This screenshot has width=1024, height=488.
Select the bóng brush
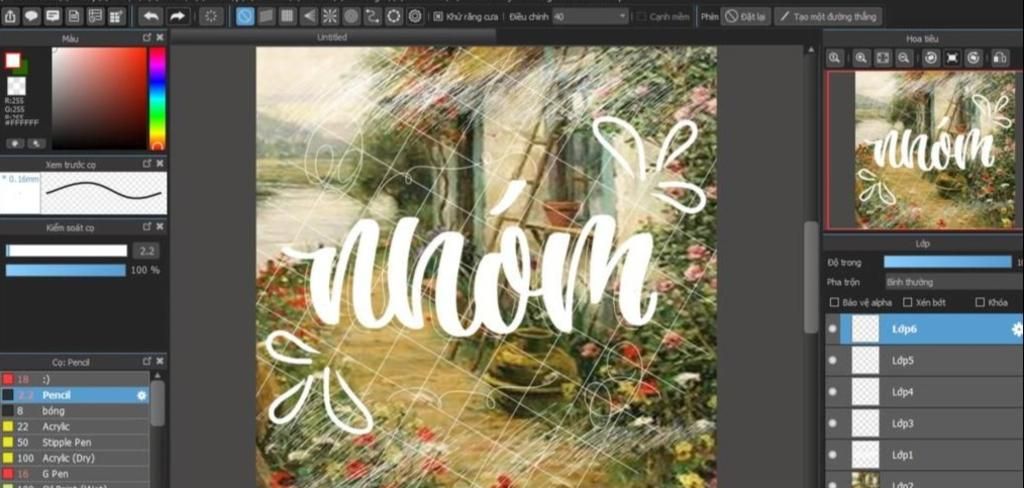click(x=74, y=411)
